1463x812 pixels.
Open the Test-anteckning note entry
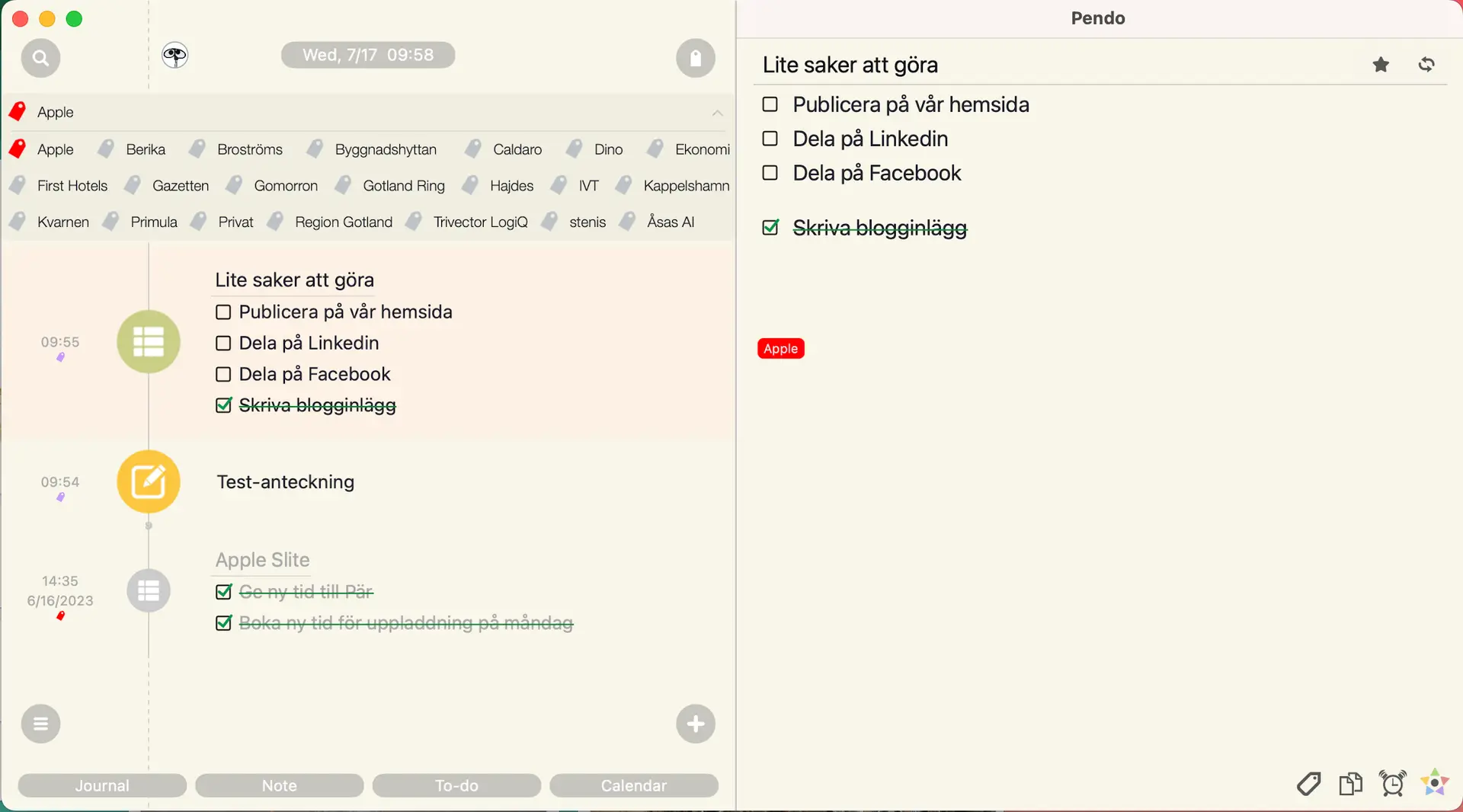[x=285, y=482]
